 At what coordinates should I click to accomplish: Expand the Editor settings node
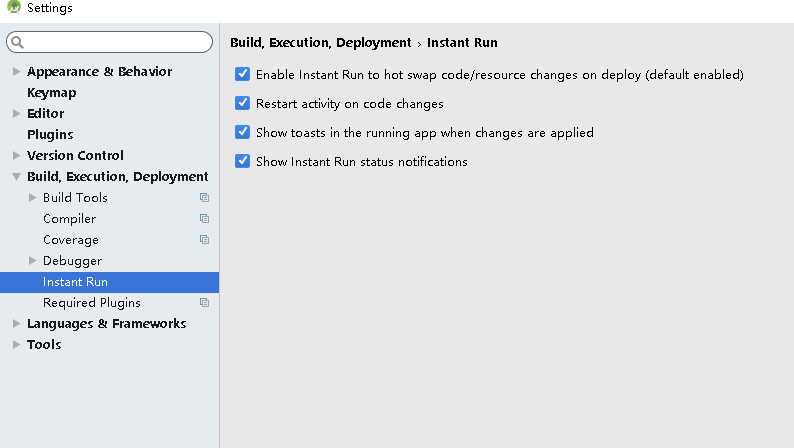pyautogui.click(x=16, y=114)
